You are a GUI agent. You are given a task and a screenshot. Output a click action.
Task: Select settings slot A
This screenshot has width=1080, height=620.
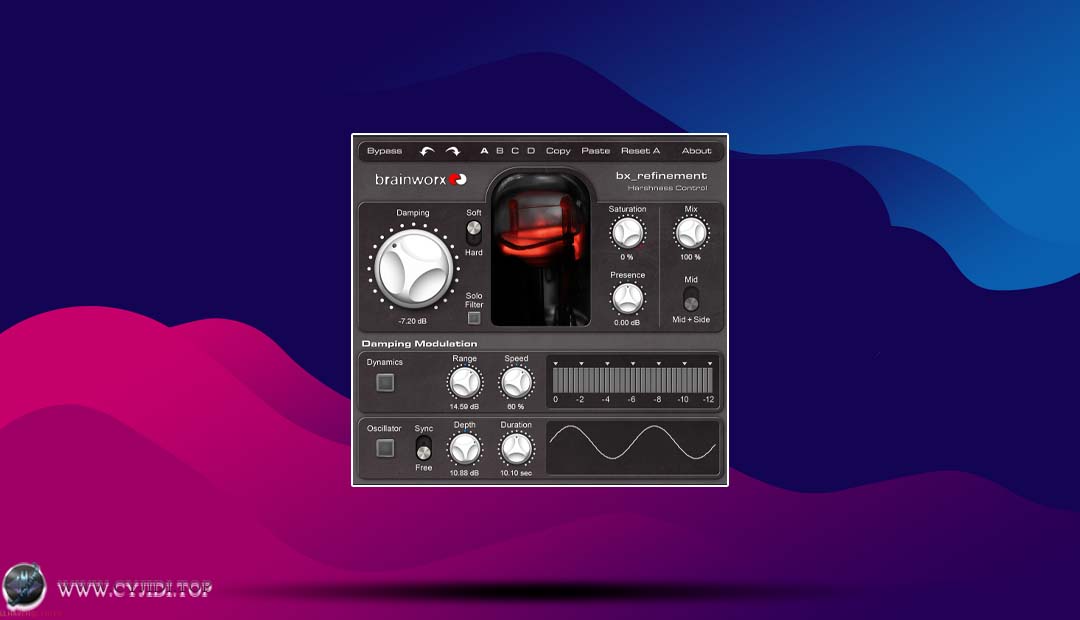coord(484,151)
